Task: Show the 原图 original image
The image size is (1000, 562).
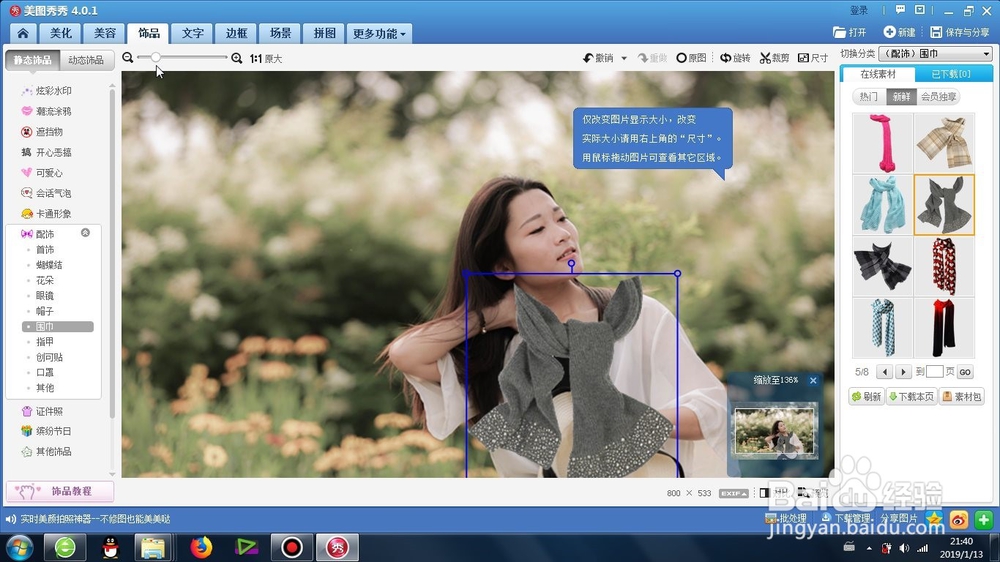Action: point(691,58)
